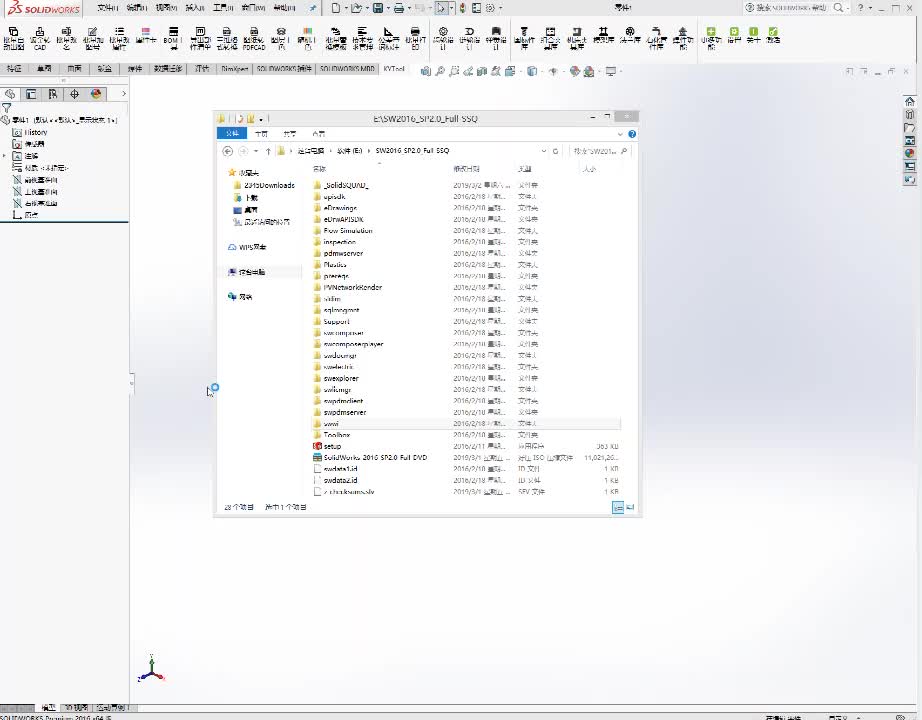Open the 三维转换PDFCAD tool on the KYTool ribbon

254,34
